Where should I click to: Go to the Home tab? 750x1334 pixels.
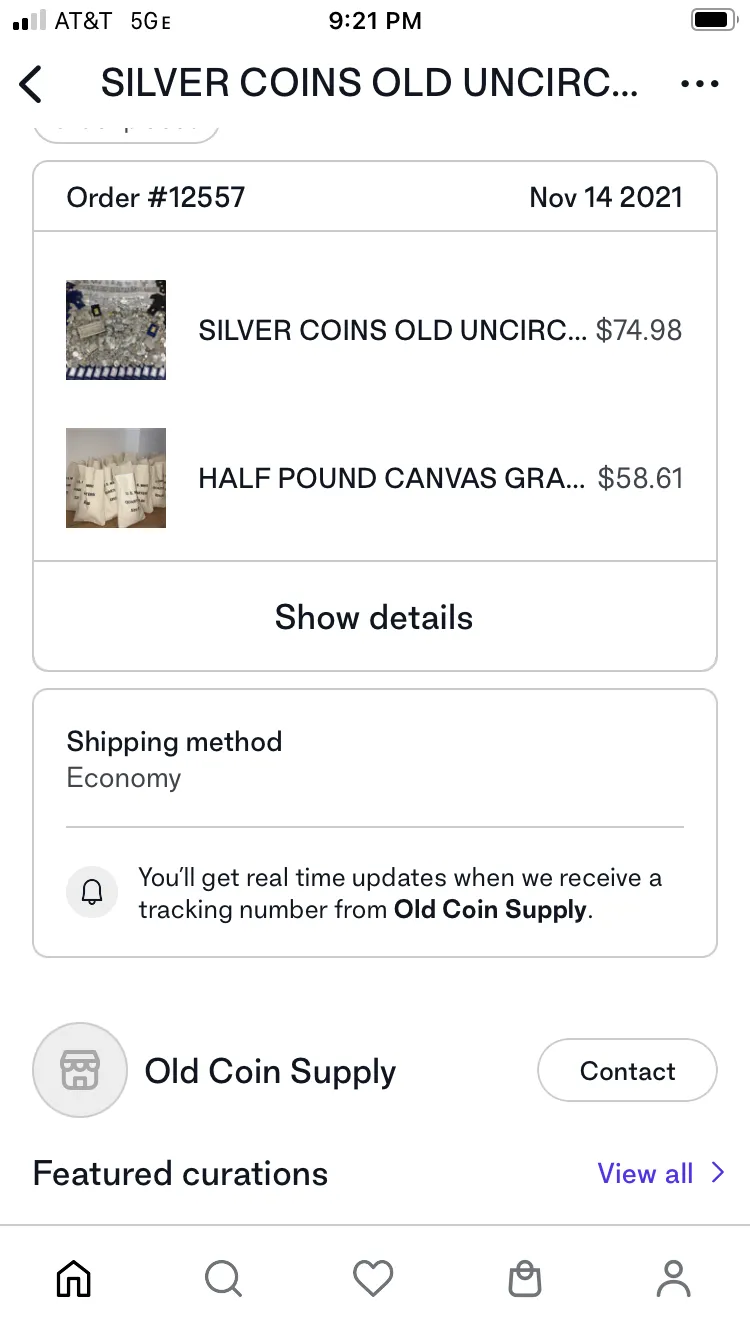coord(74,1278)
